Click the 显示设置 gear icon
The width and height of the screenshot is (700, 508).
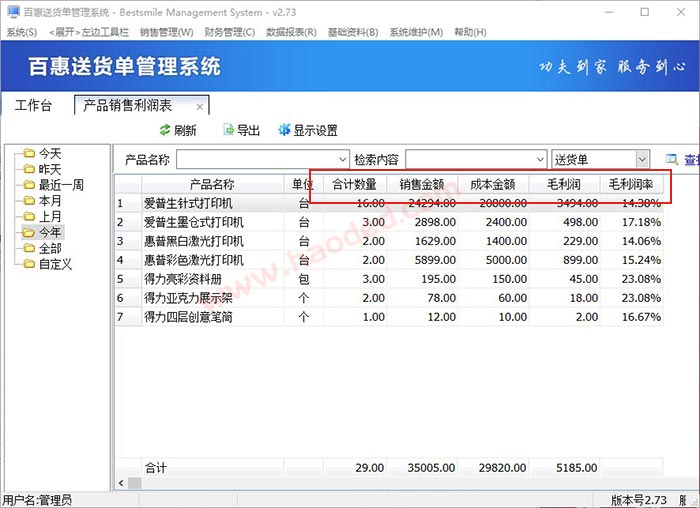pos(284,130)
